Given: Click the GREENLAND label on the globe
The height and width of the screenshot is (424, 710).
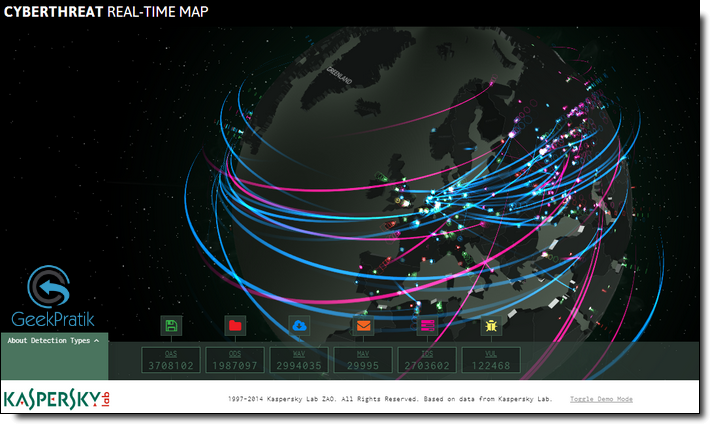Looking at the screenshot, I should click(340, 76).
